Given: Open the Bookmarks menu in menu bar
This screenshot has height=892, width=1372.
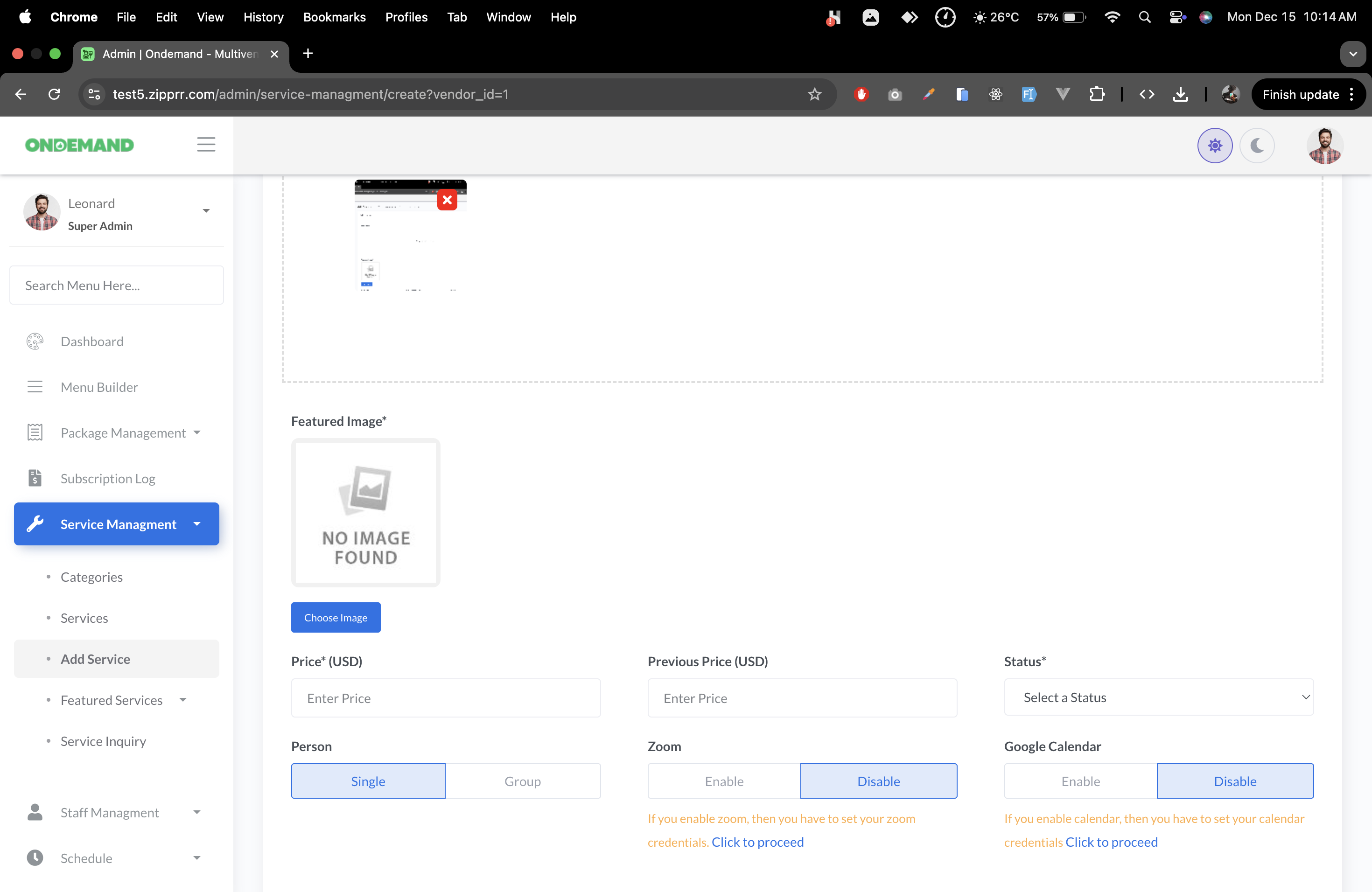Looking at the screenshot, I should pos(334,17).
